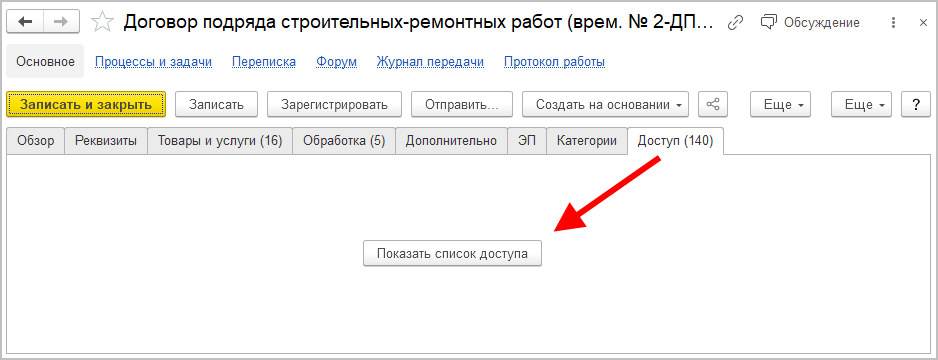
Task: Copy document link using chain icon
Action: pyautogui.click(x=735, y=23)
